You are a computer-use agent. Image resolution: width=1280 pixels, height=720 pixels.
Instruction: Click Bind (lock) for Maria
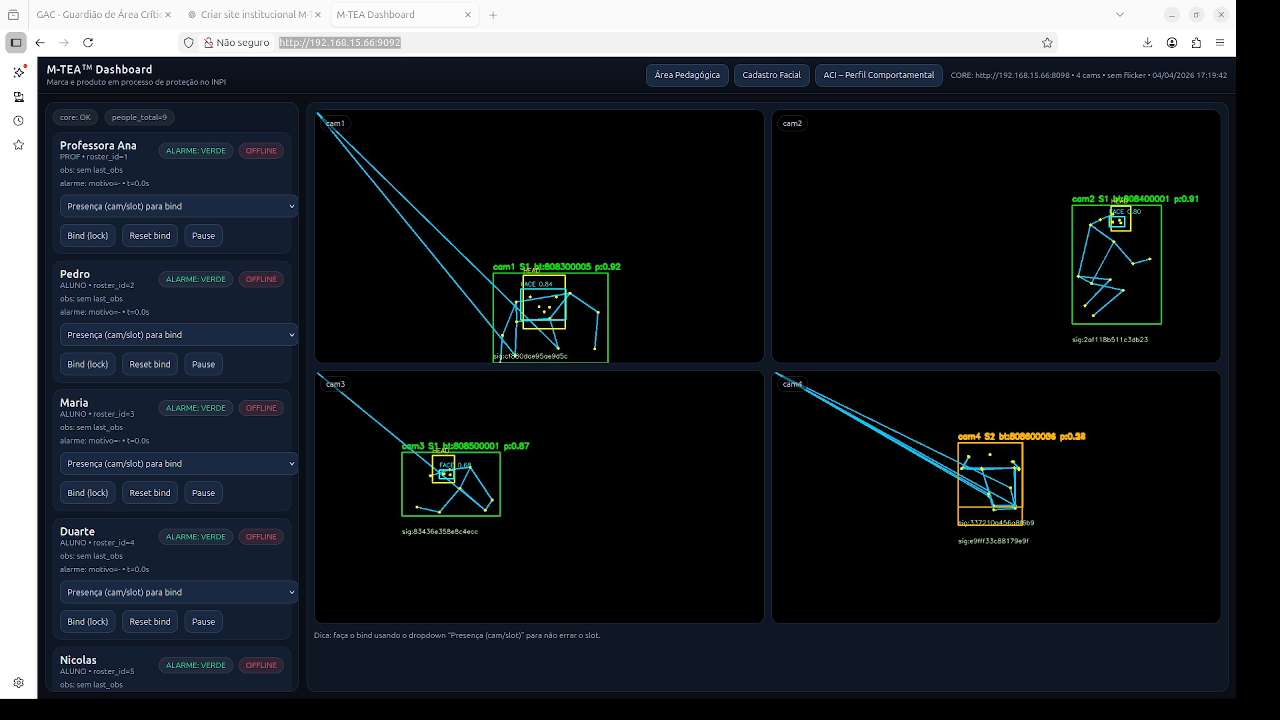[88, 493]
